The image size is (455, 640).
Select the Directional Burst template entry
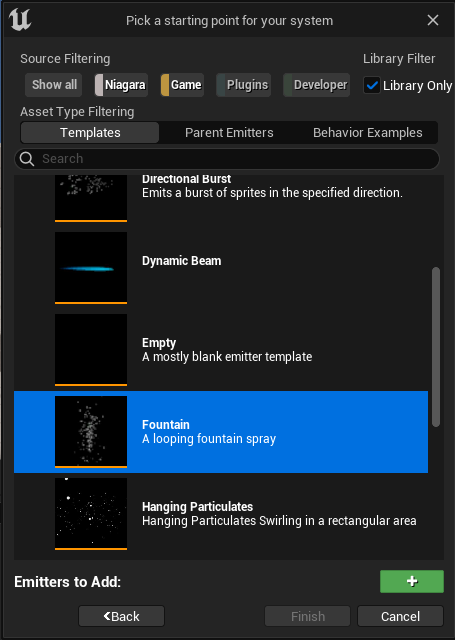[221, 199]
